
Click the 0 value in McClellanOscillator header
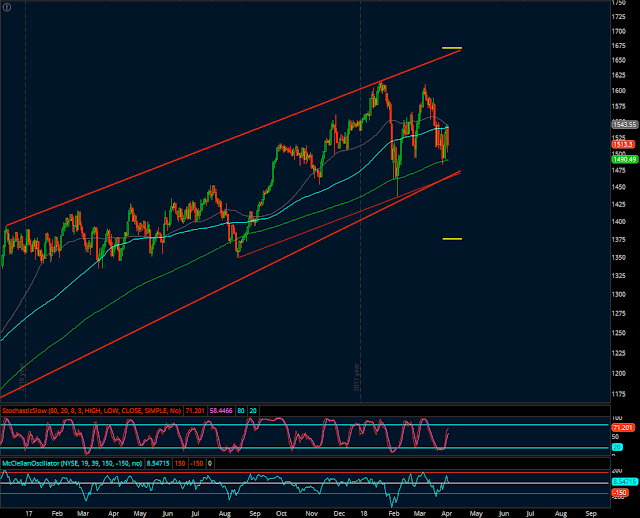[x=210, y=463]
